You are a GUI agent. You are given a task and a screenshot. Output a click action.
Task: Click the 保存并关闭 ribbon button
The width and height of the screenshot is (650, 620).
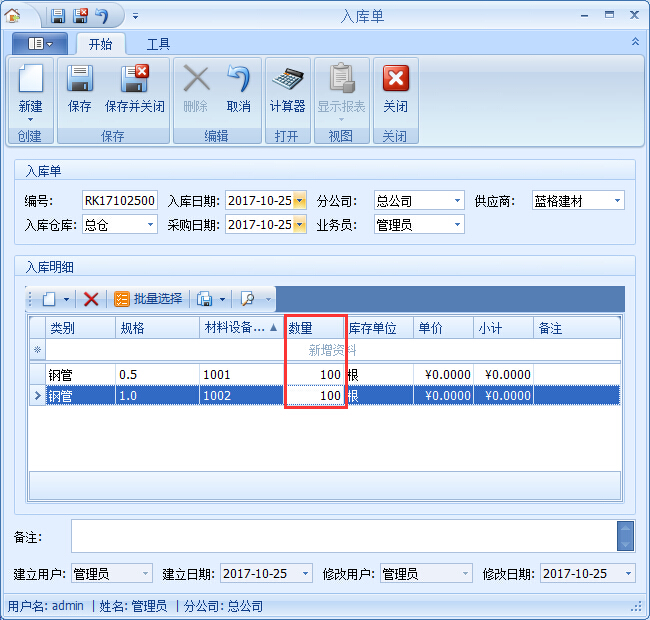[135, 89]
